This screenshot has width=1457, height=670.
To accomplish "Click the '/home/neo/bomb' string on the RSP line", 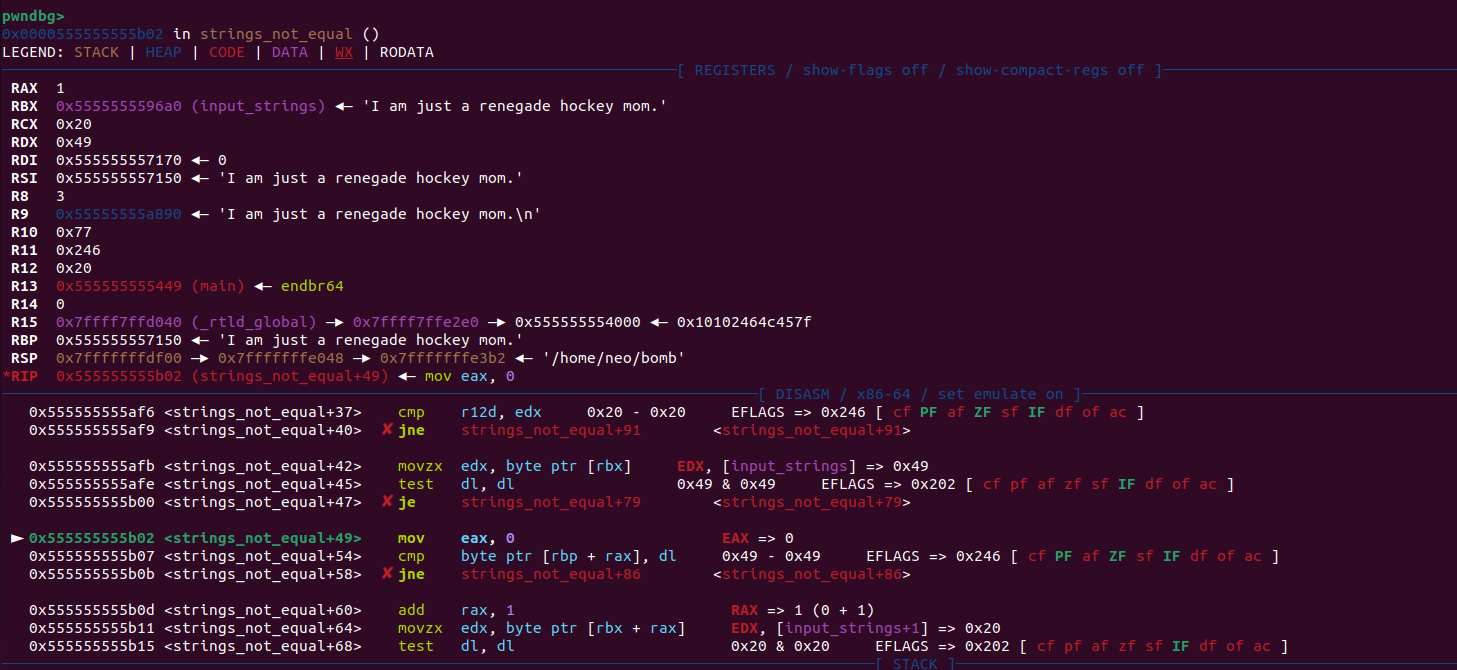I will coord(612,358).
